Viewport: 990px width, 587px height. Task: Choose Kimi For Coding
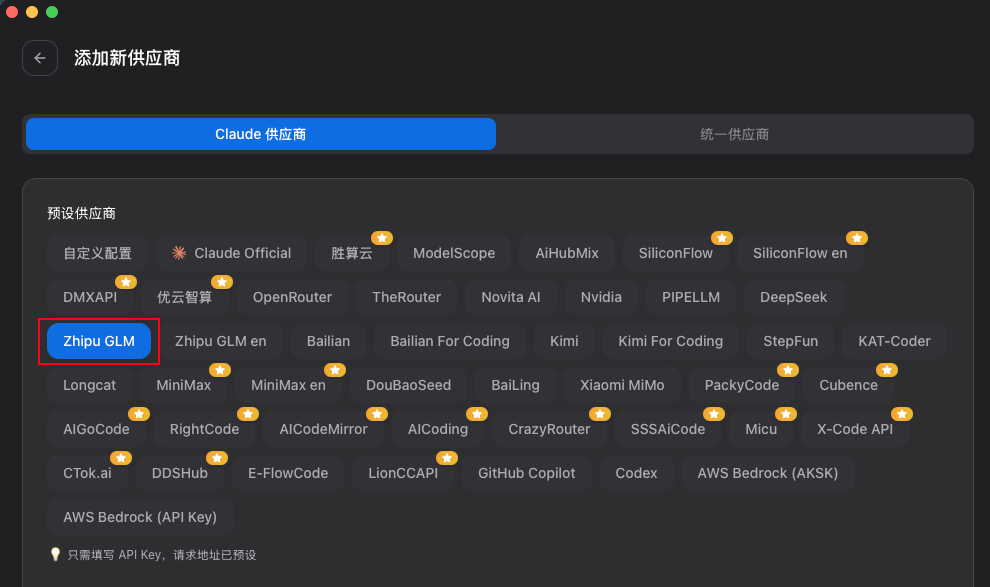pyautogui.click(x=670, y=340)
